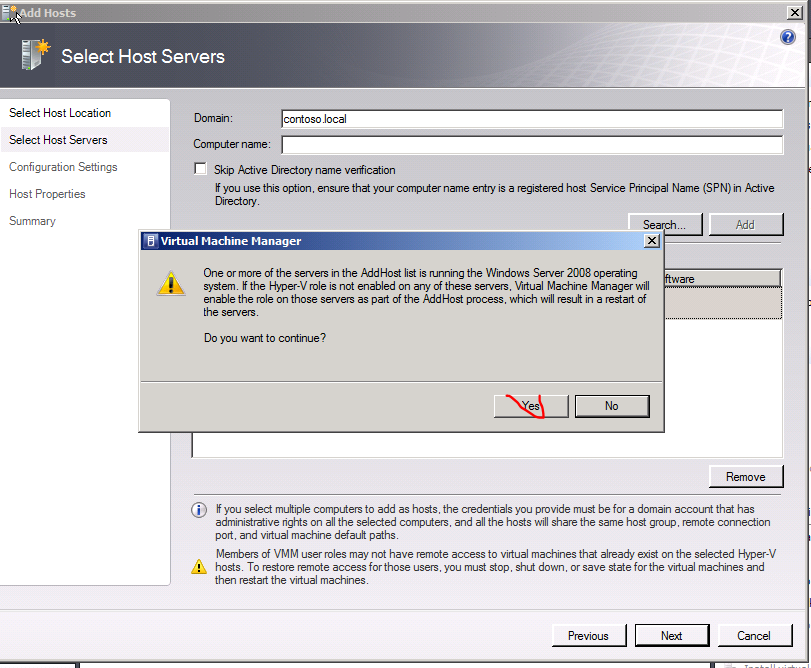Click the blue help question mark icon

[x=788, y=37]
